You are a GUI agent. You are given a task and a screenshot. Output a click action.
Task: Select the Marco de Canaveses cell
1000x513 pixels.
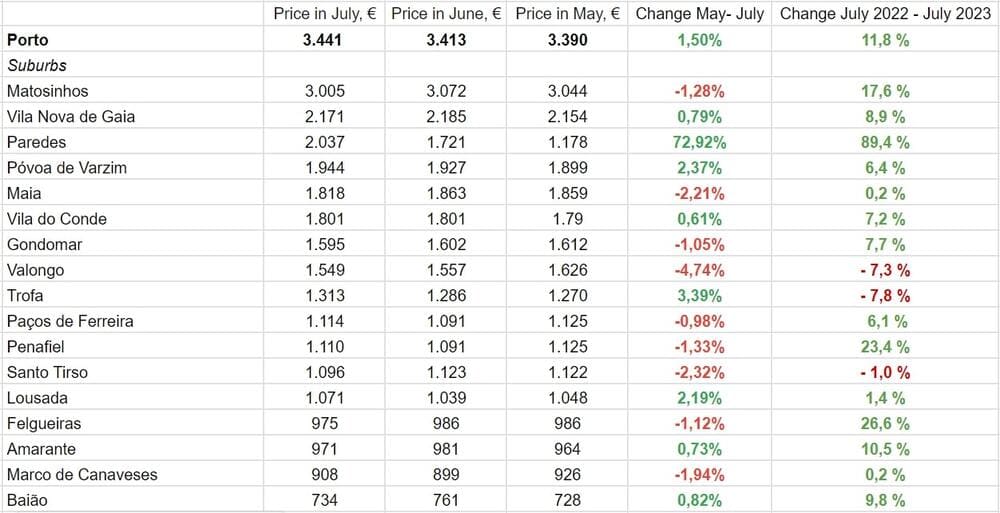pyautogui.click(x=81, y=475)
